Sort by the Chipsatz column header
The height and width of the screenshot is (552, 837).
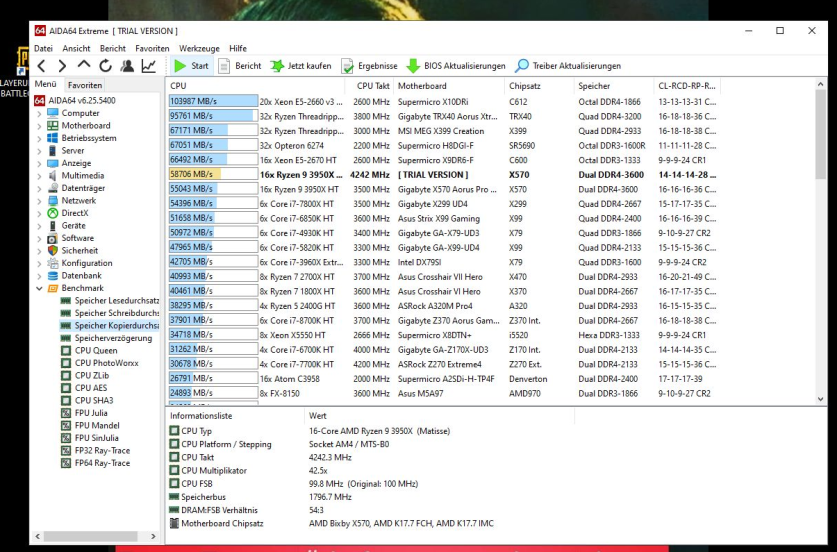538,85
